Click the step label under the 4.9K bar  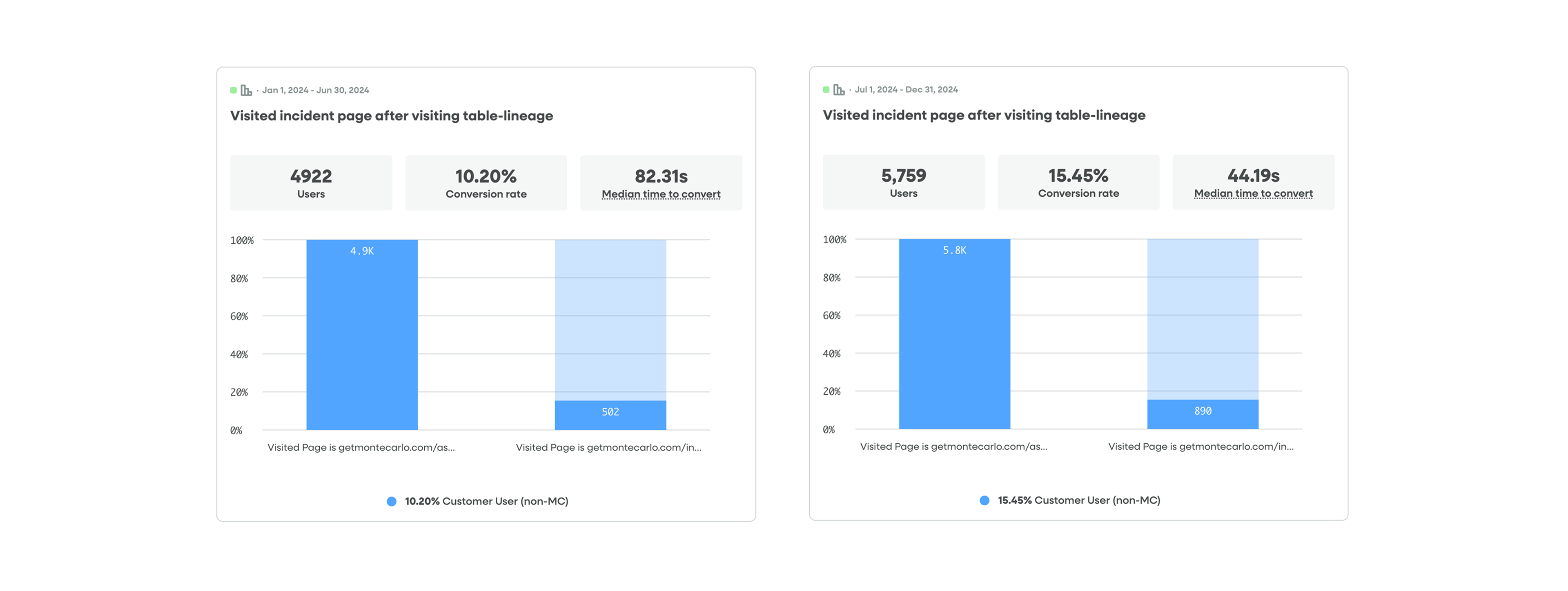click(361, 447)
